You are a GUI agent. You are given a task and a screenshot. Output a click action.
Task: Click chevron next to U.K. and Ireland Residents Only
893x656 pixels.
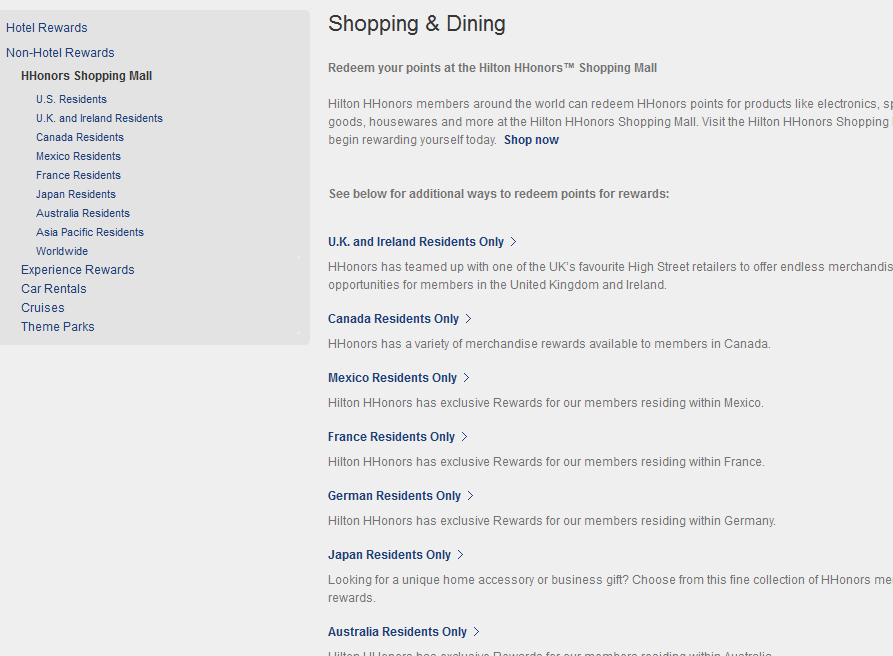(x=513, y=241)
